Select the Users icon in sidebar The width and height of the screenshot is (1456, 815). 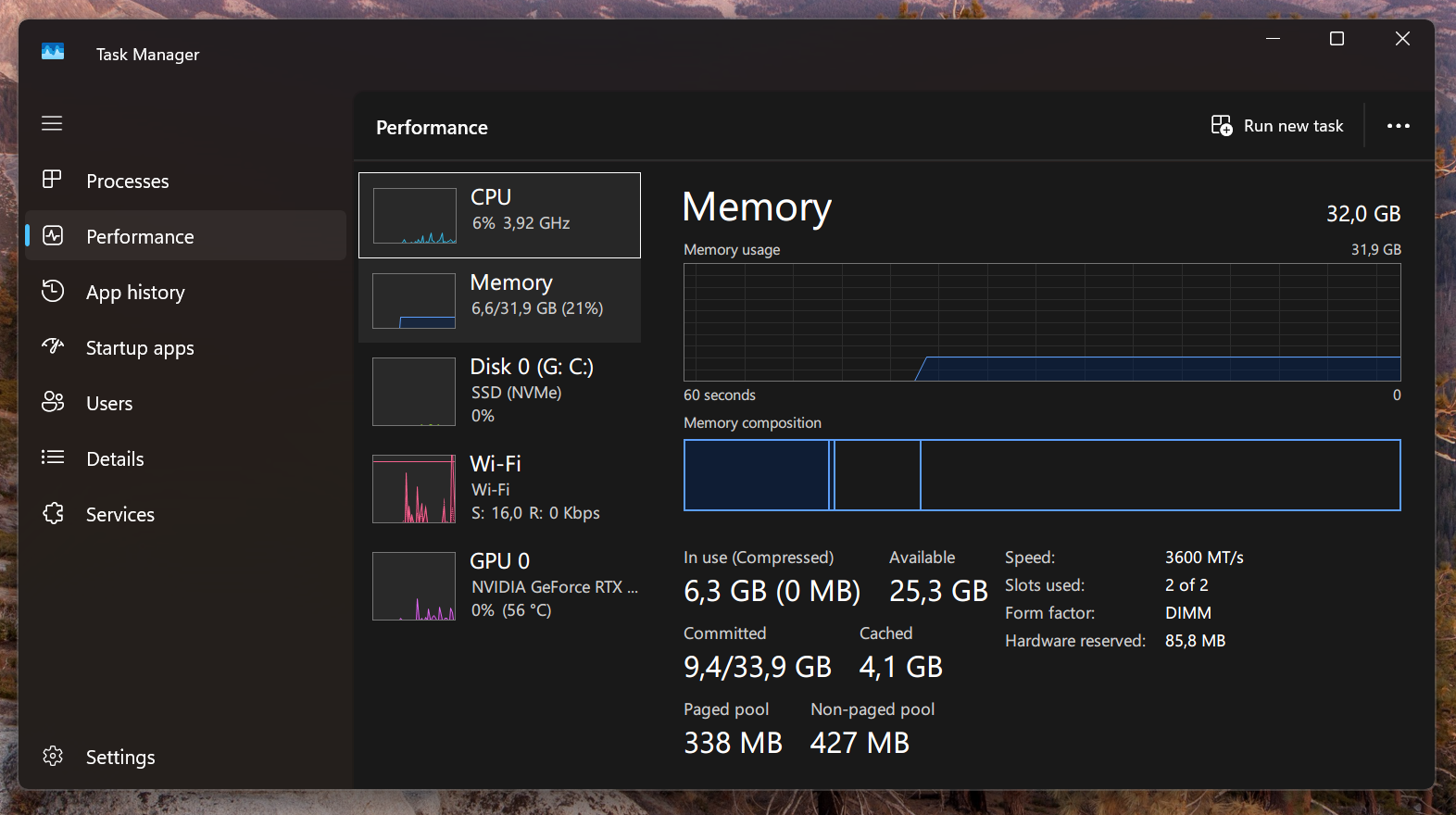tap(53, 402)
